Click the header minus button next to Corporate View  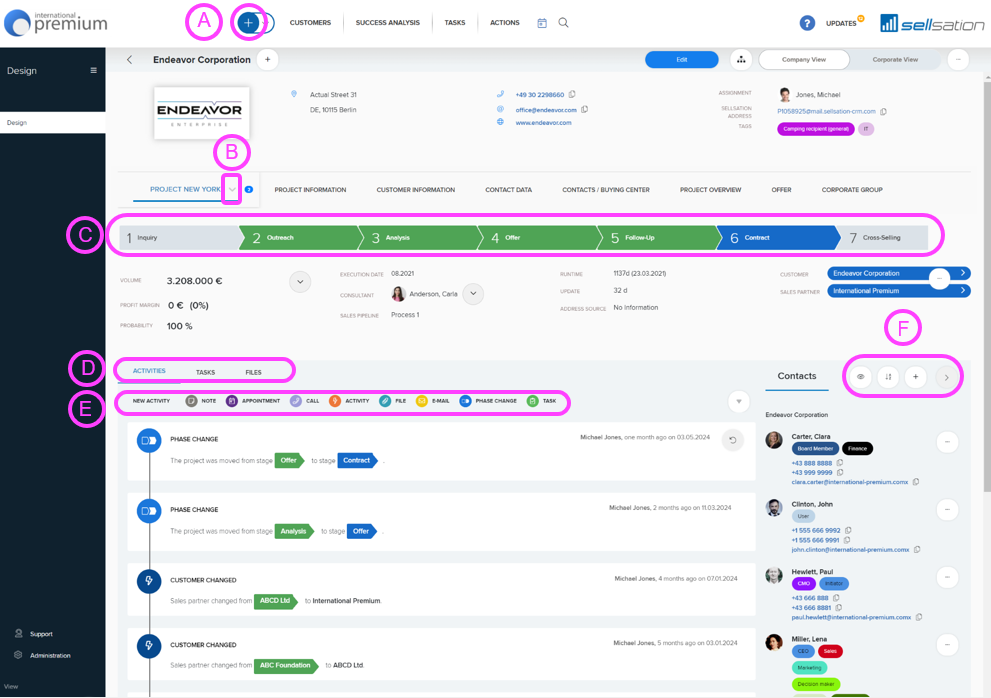958,59
